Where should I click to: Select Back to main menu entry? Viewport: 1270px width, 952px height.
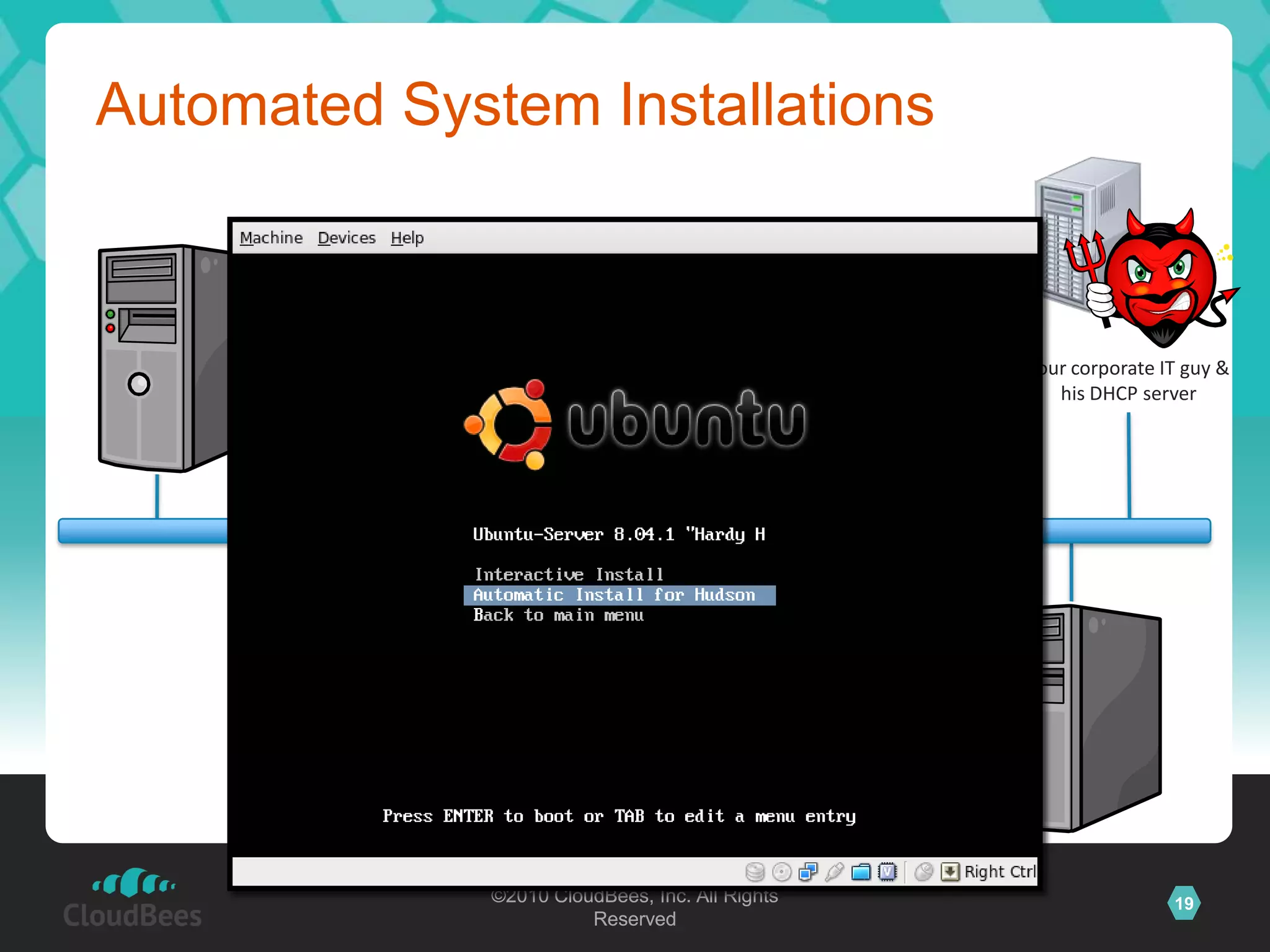[x=558, y=615]
